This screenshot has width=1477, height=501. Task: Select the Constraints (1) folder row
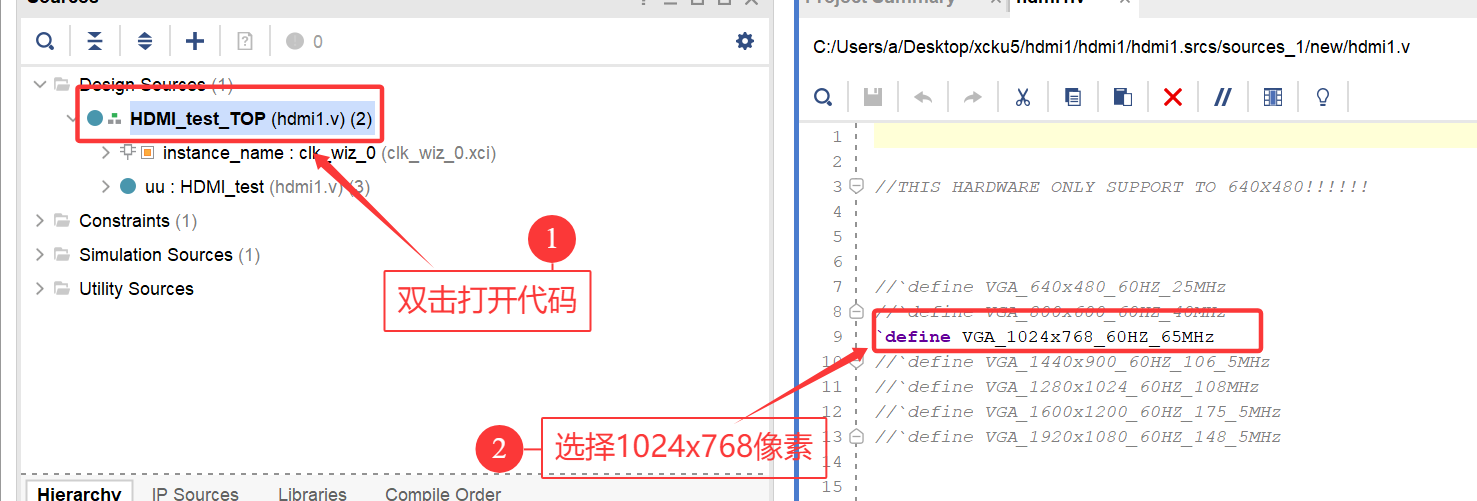click(x=138, y=220)
